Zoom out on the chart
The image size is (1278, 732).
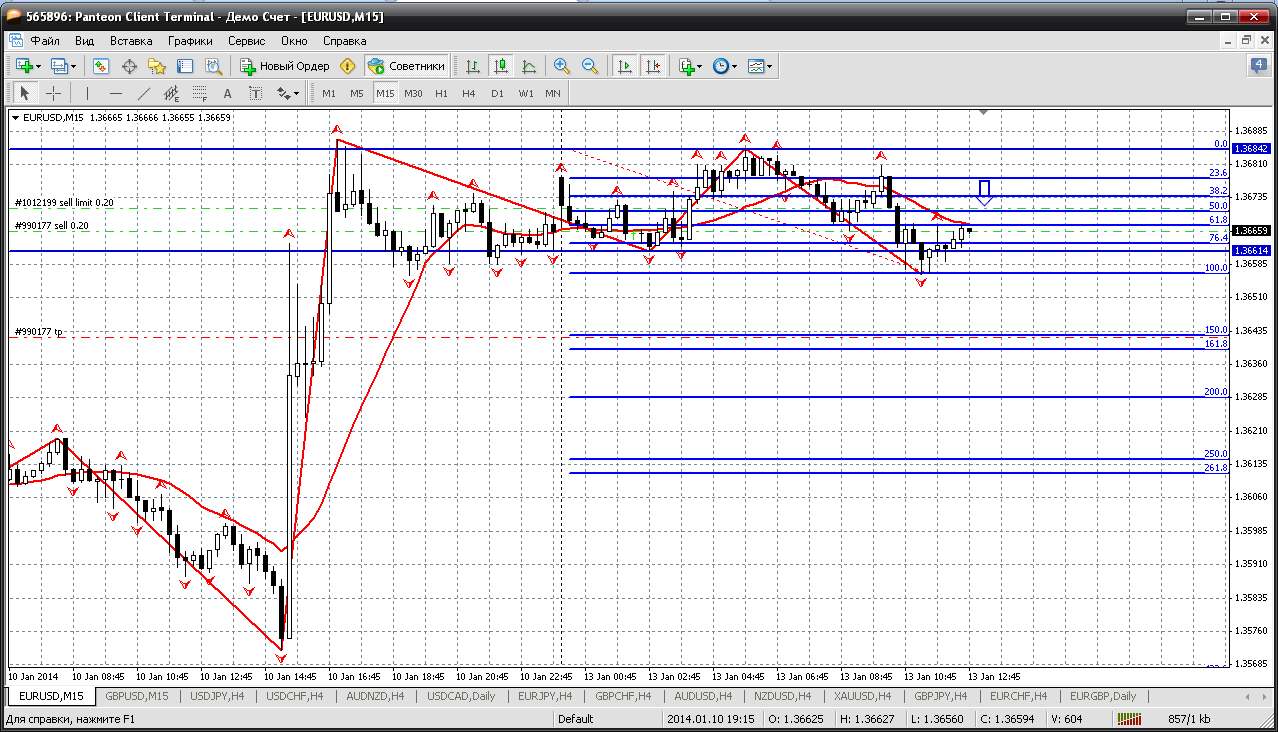pyautogui.click(x=590, y=66)
